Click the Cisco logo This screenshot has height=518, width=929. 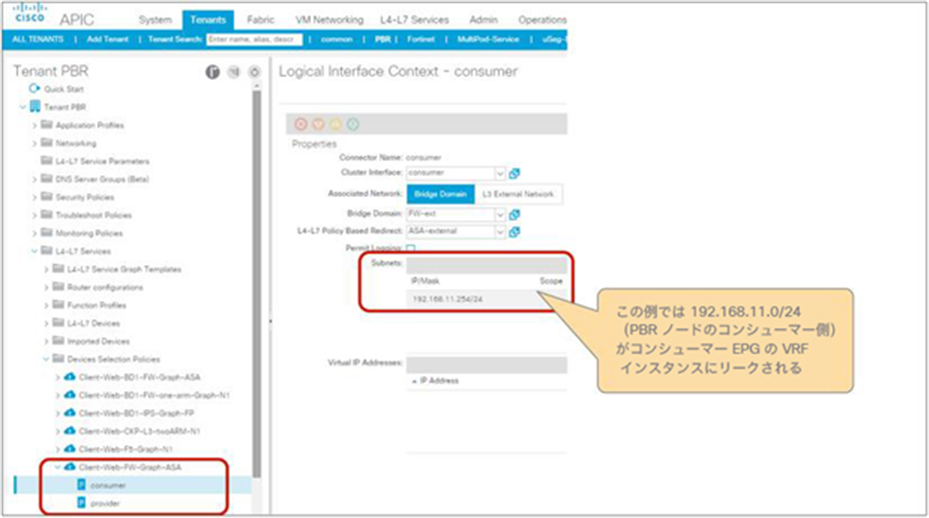[x=30, y=12]
